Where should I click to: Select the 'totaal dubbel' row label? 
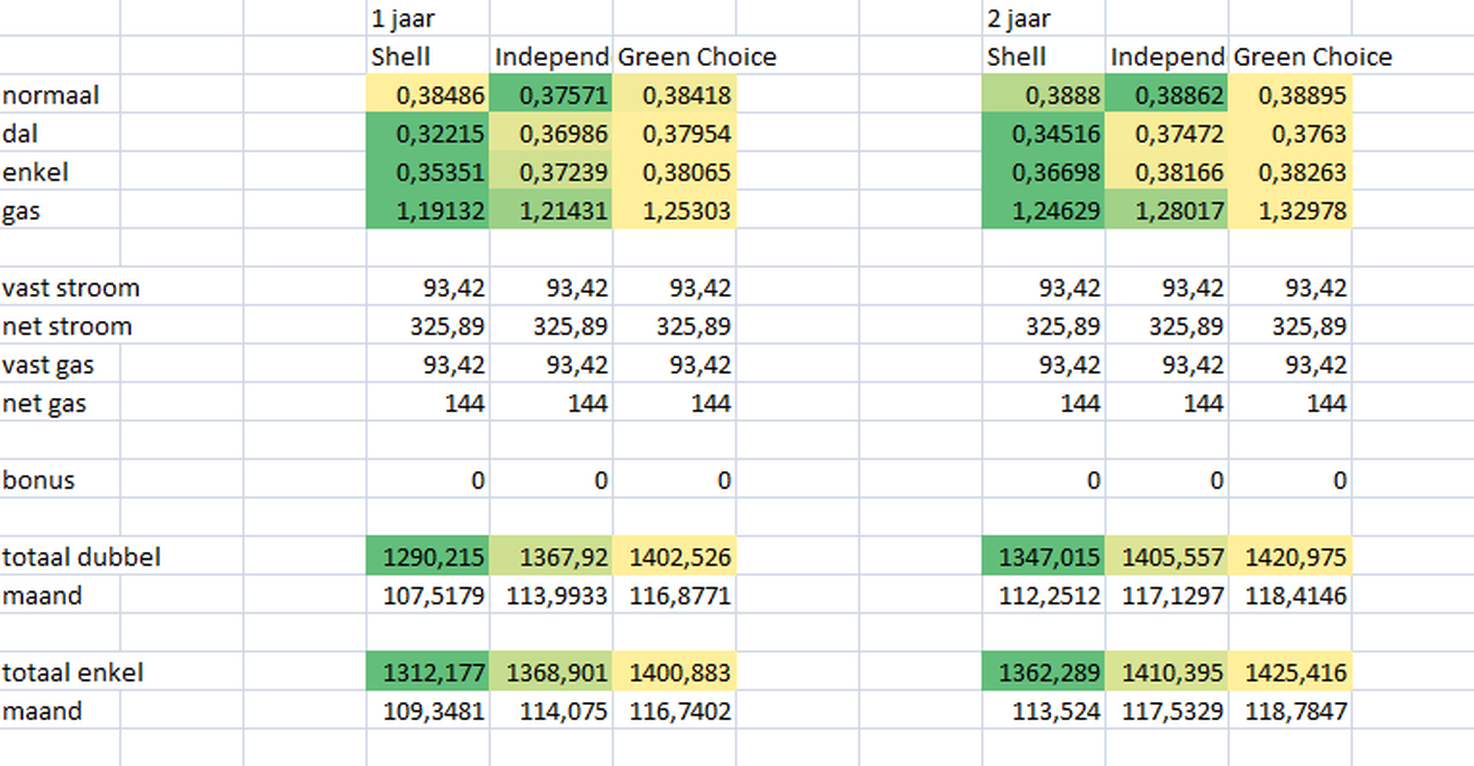[x=81, y=556]
